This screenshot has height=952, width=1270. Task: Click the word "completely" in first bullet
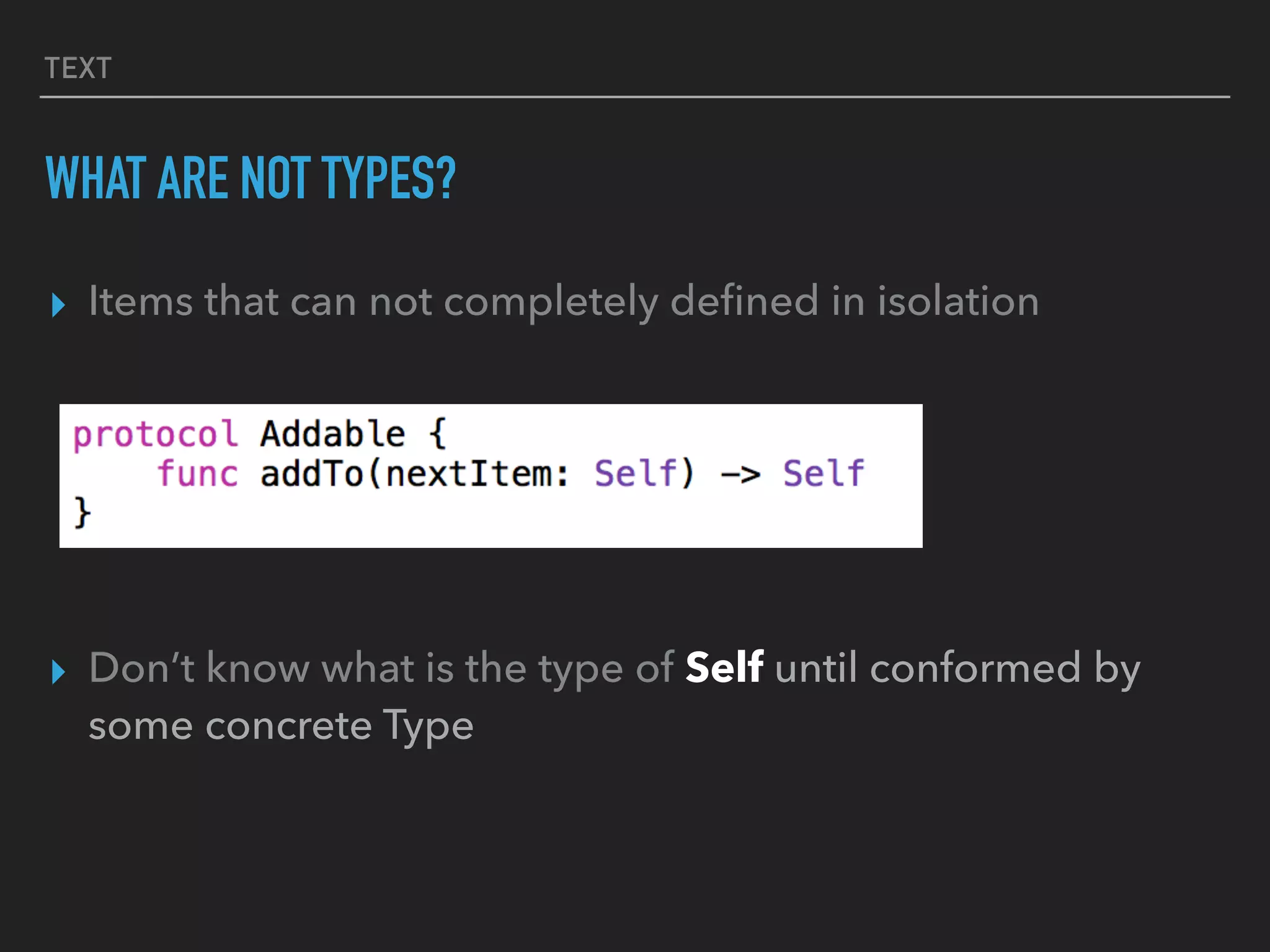[x=551, y=302]
